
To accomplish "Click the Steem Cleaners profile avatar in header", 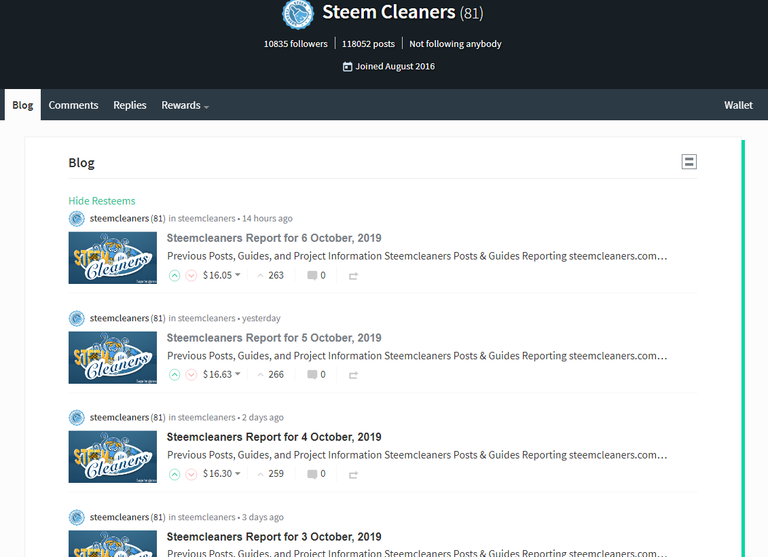I will click(x=298, y=14).
